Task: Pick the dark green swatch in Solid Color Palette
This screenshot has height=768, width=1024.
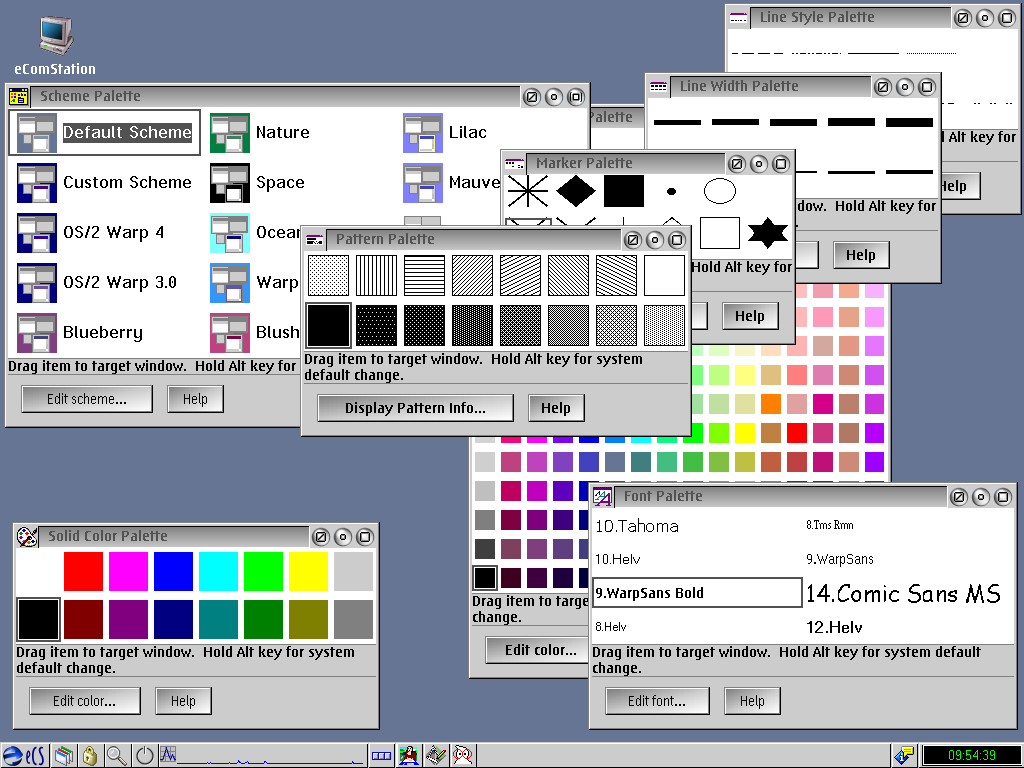Action: click(263, 619)
